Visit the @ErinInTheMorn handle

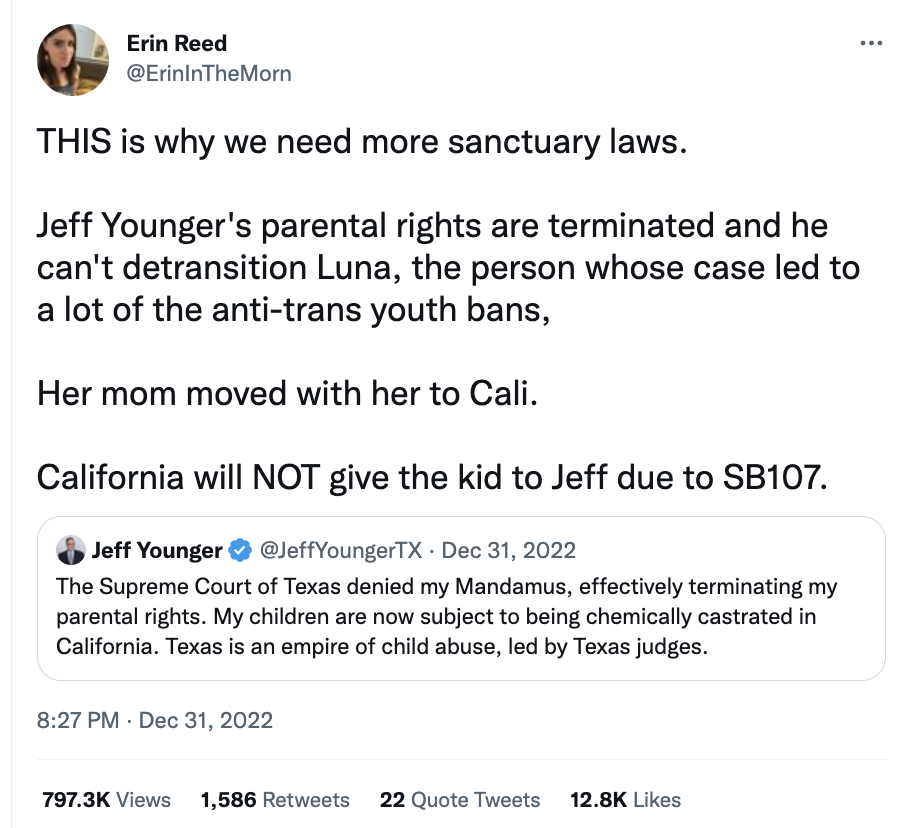point(209,74)
